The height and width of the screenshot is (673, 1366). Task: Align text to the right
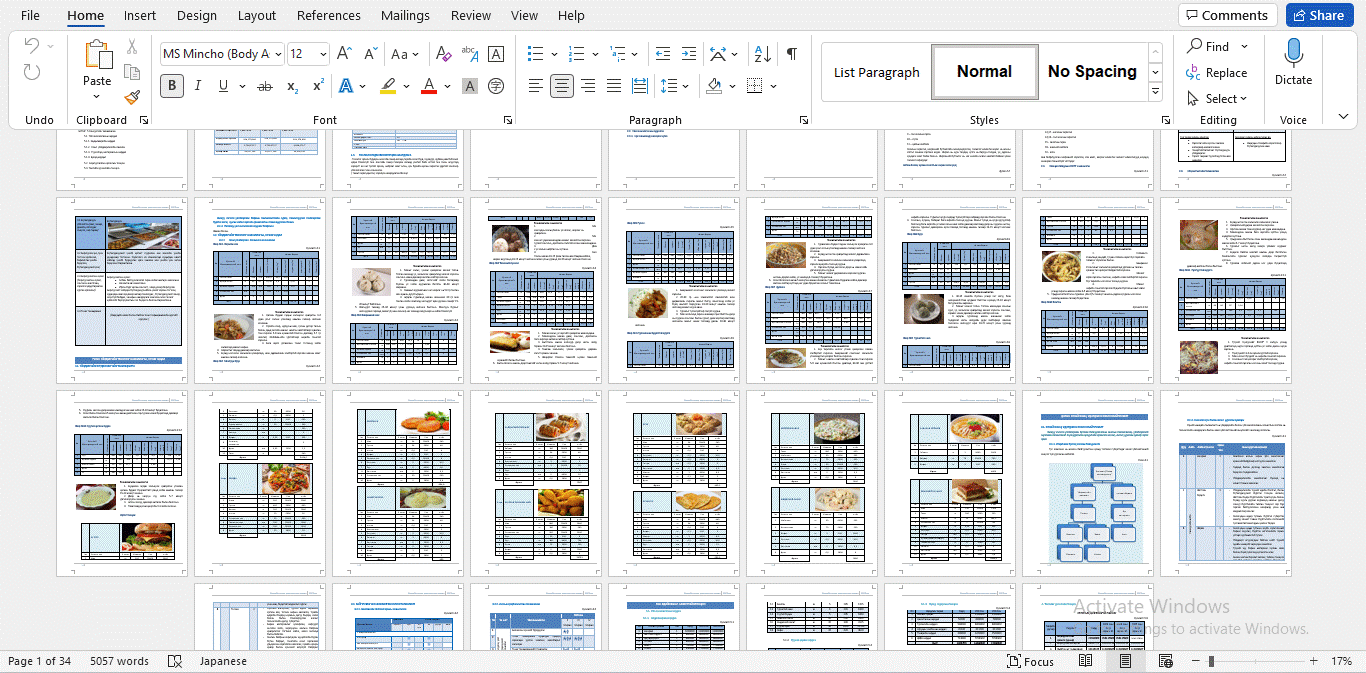pos(588,86)
